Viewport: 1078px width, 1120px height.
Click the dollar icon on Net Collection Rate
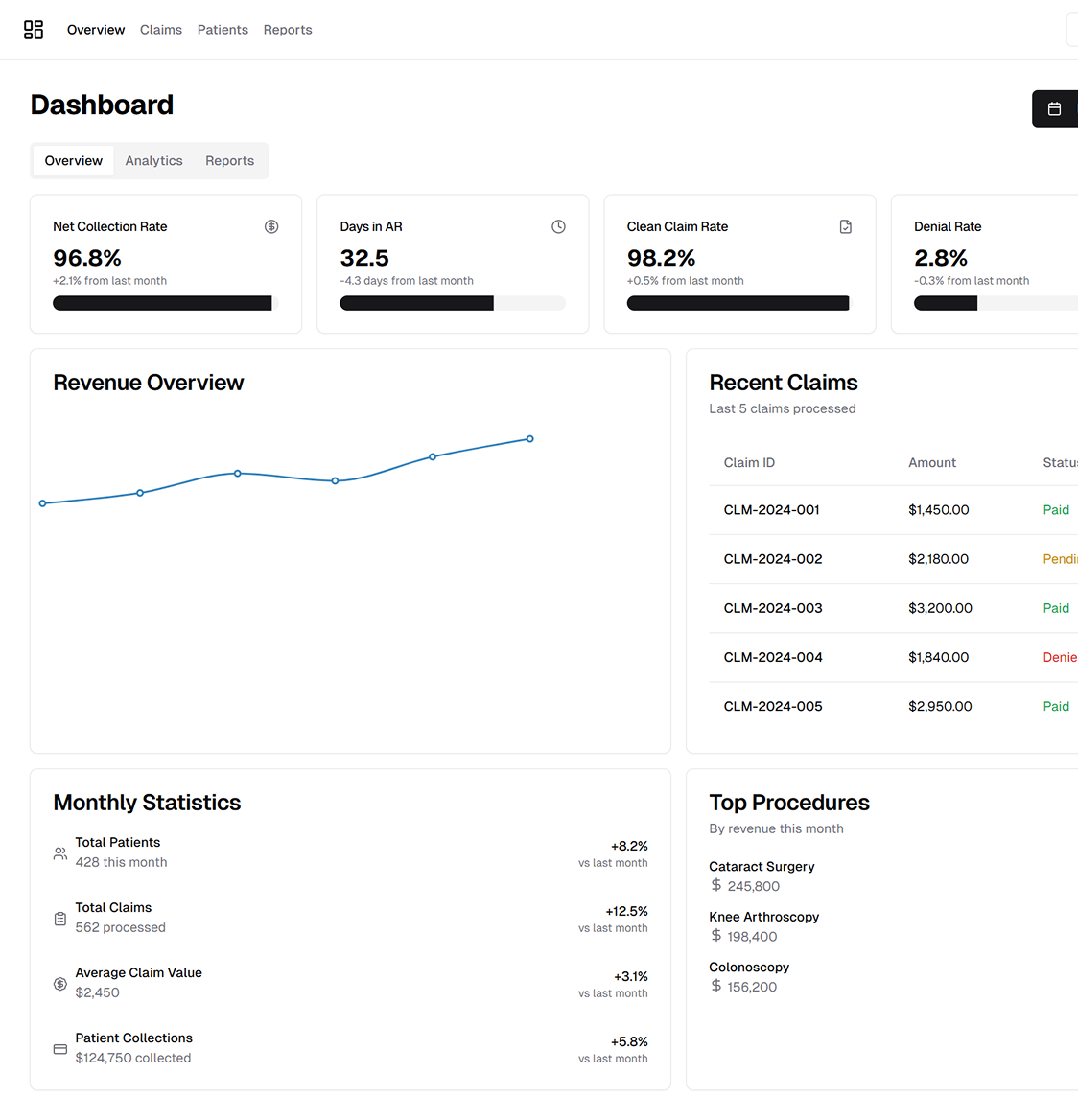click(271, 227)
